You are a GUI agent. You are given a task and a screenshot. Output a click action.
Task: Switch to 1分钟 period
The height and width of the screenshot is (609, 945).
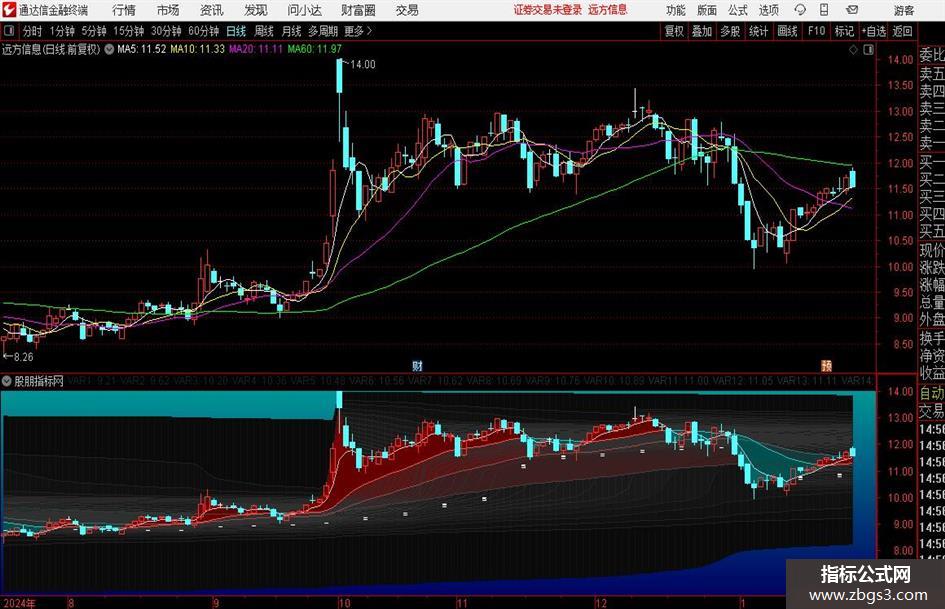pos(61,31)
